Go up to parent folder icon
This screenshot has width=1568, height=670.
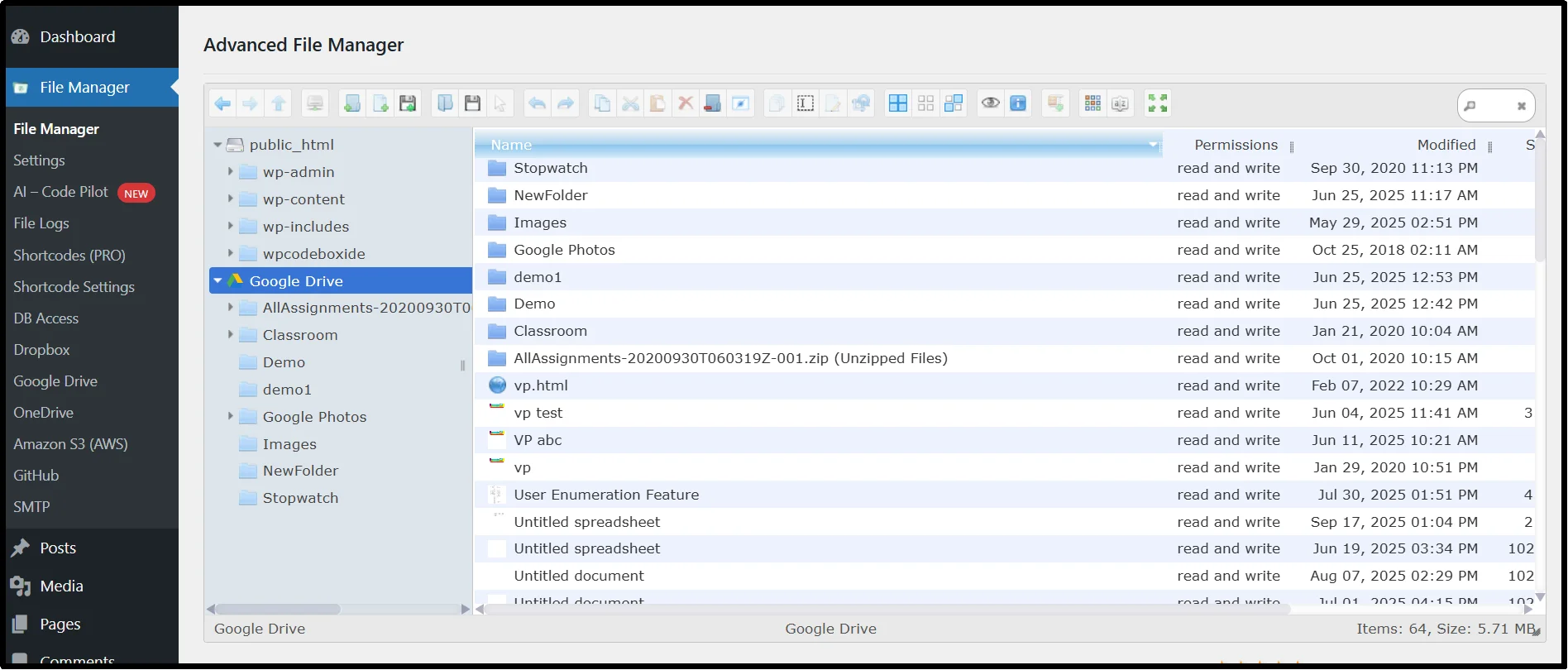point(278,103)
